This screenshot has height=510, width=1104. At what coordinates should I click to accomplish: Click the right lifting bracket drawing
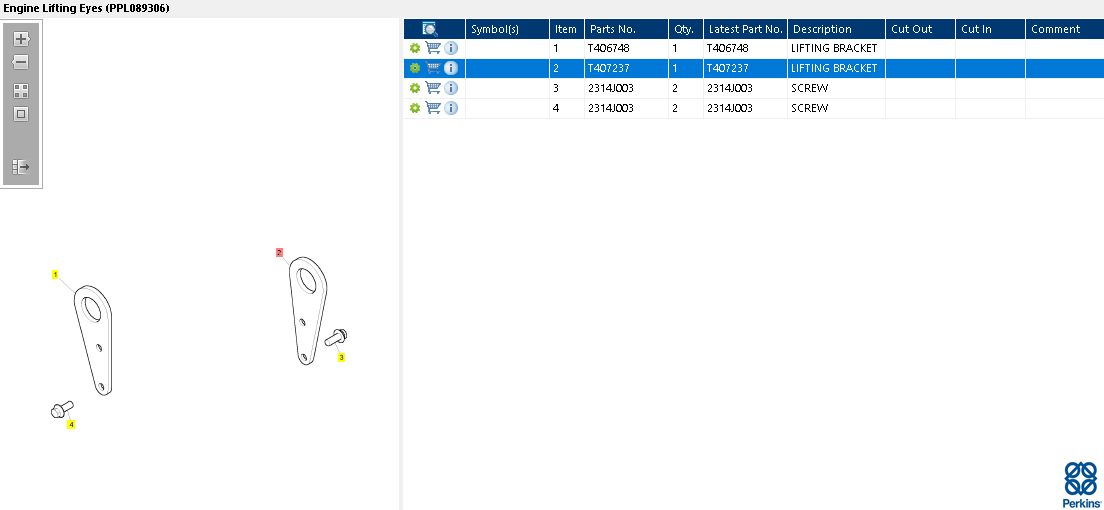pos(308,311)
